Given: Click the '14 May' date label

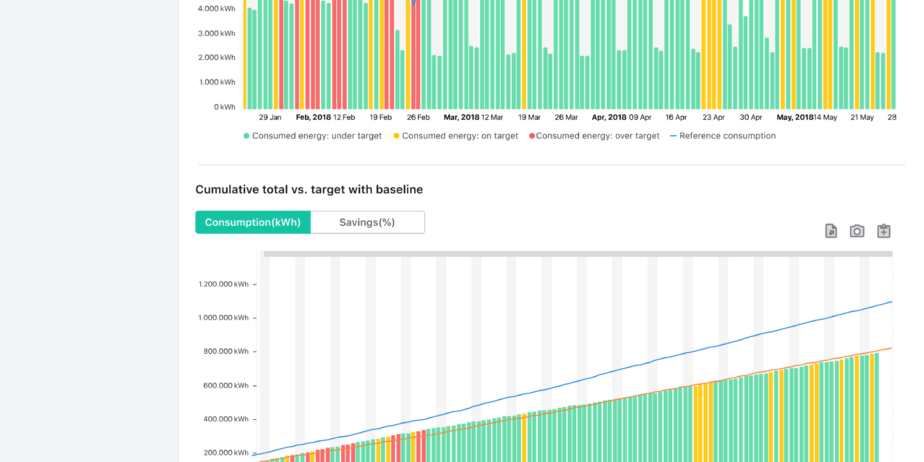Looking at the screenshot, I should click(825, 118).
